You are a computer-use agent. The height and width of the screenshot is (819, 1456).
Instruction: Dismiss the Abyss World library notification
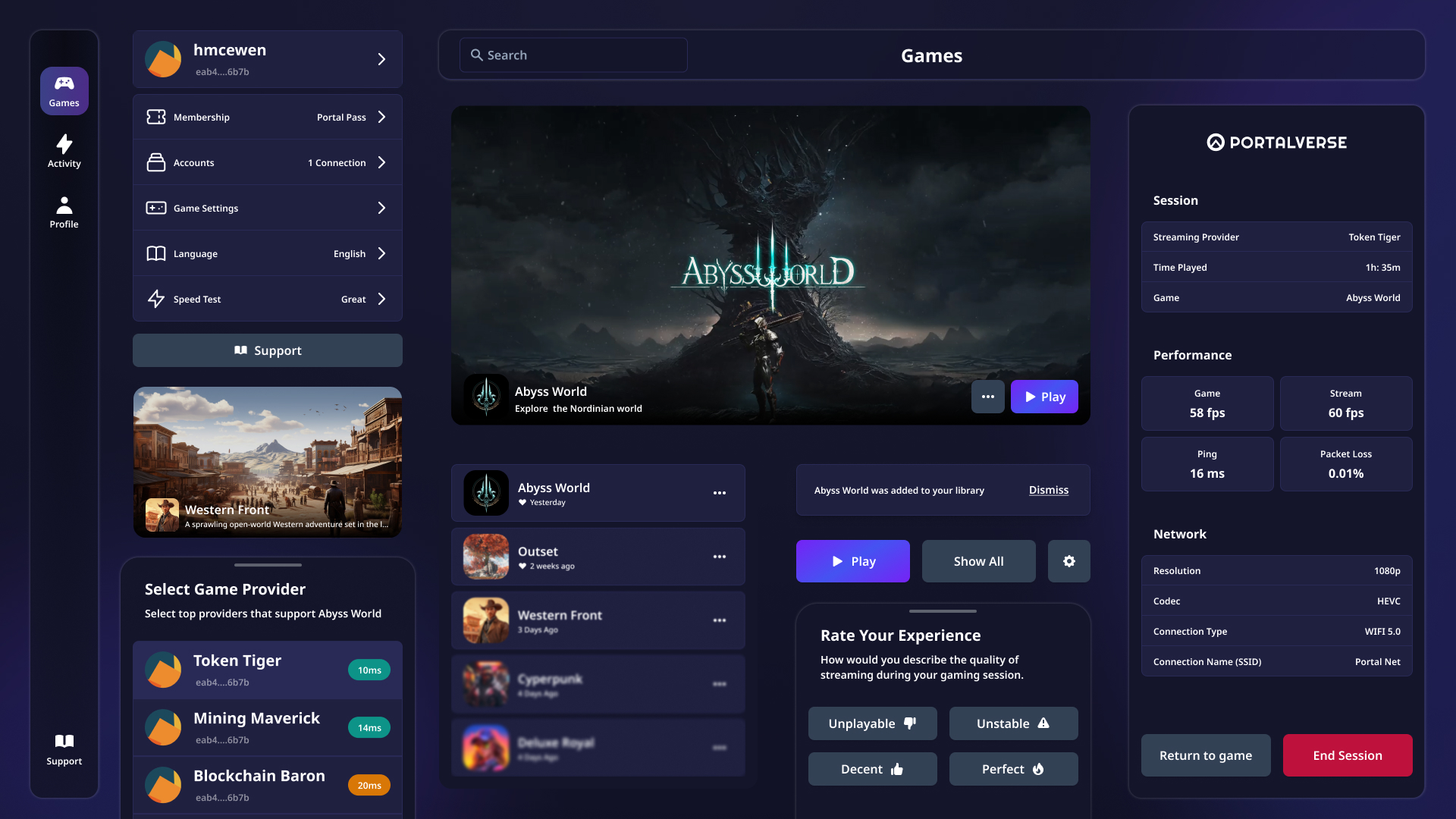pyautogui.click(x=1048, y=490)
